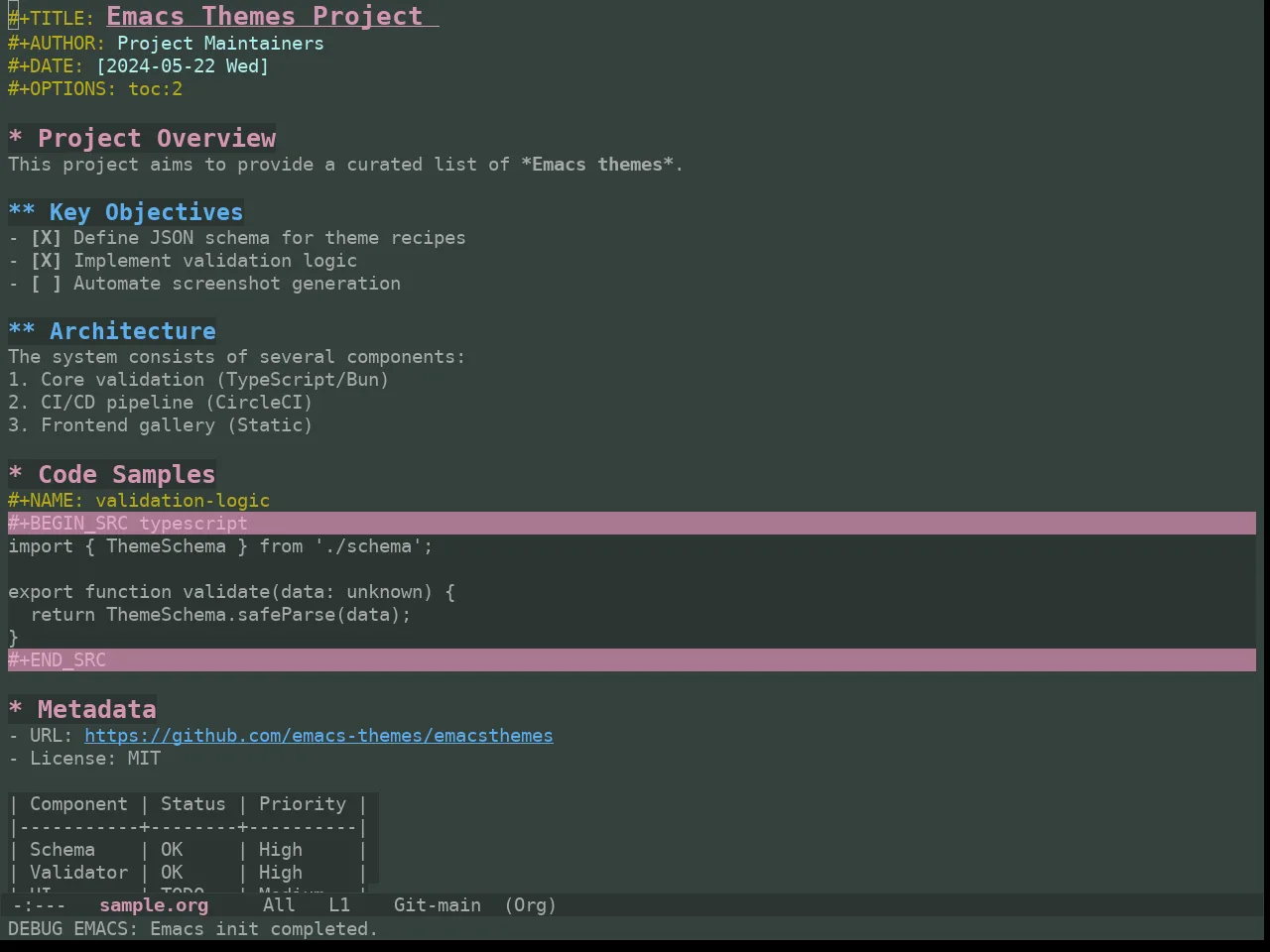The image size is (1270, 952).
Task: Click the #+AUTHOR: keyword
Action: (57, 44)
